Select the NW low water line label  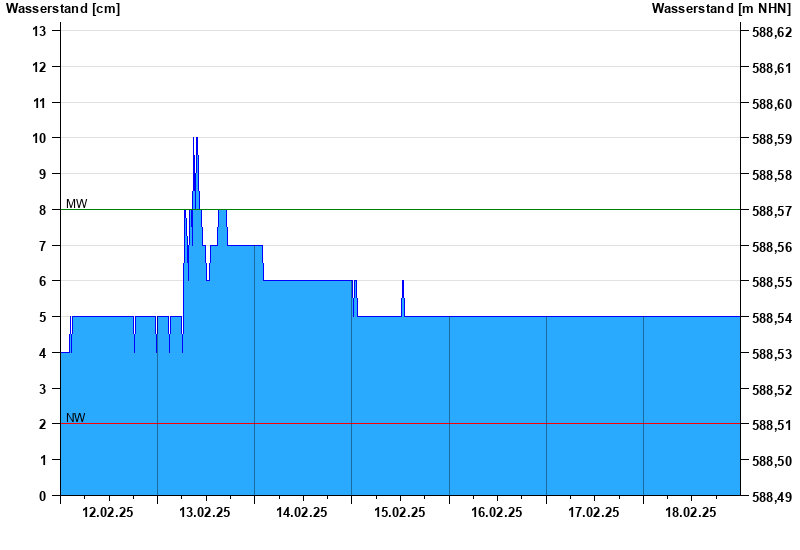point(76,418)
